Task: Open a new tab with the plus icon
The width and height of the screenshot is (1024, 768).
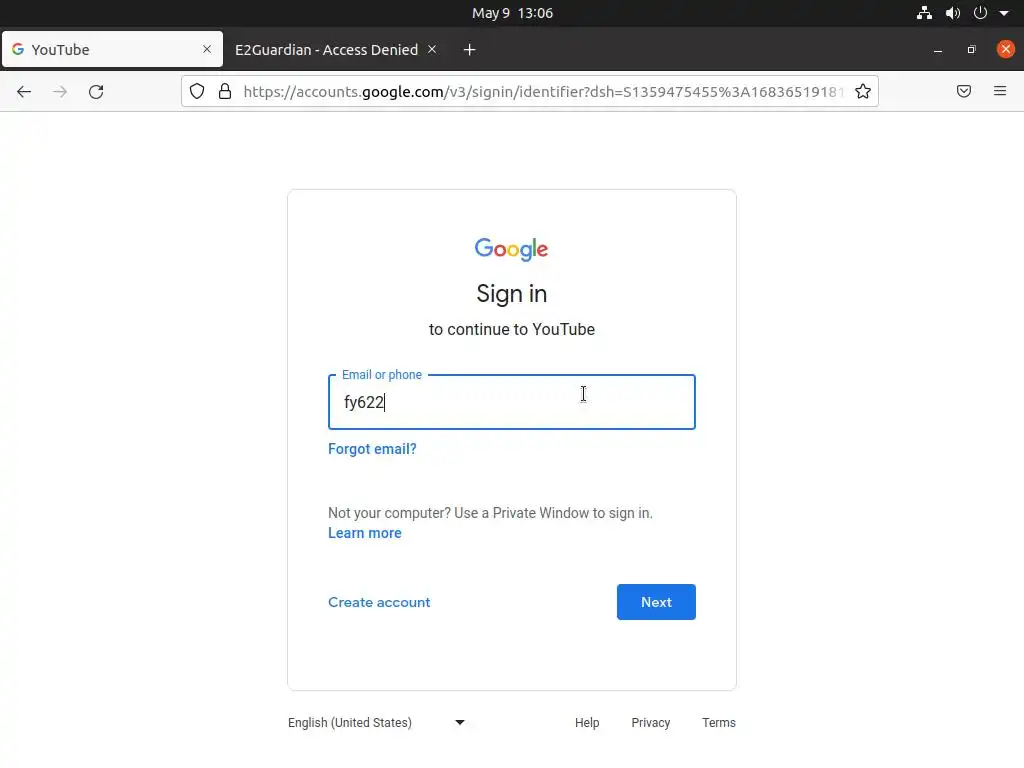Action: [x=470, y=50]
